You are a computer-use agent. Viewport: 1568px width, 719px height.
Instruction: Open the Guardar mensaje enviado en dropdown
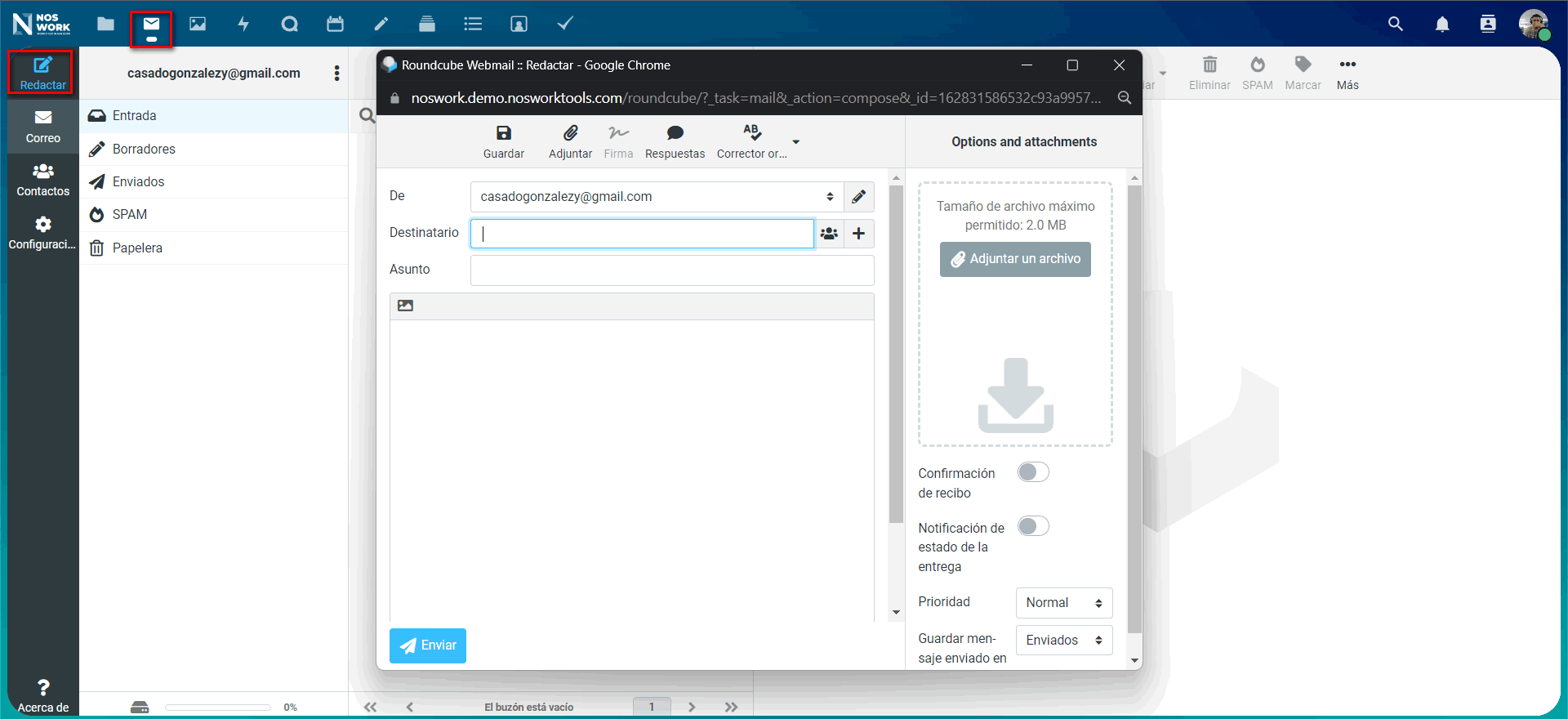[x=1064, y=641]
